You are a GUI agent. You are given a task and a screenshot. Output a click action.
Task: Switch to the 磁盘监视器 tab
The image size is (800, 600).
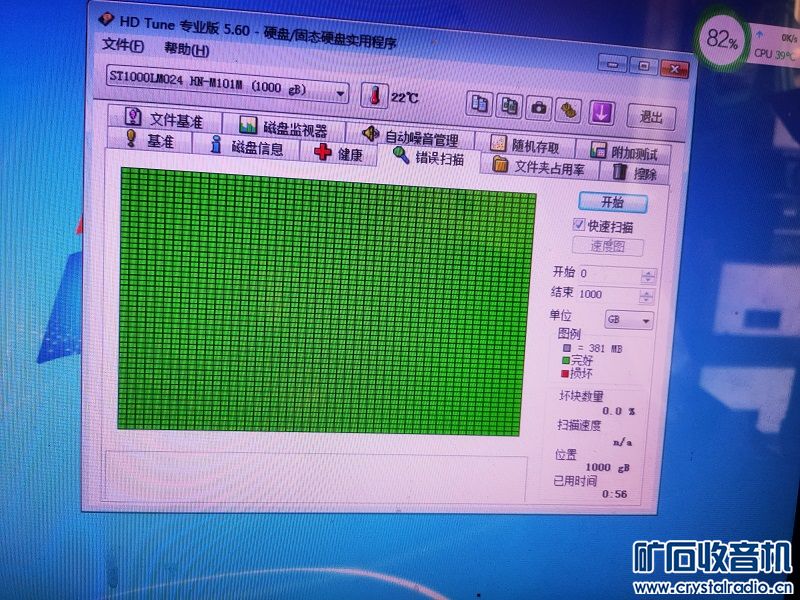click(284, 127)
